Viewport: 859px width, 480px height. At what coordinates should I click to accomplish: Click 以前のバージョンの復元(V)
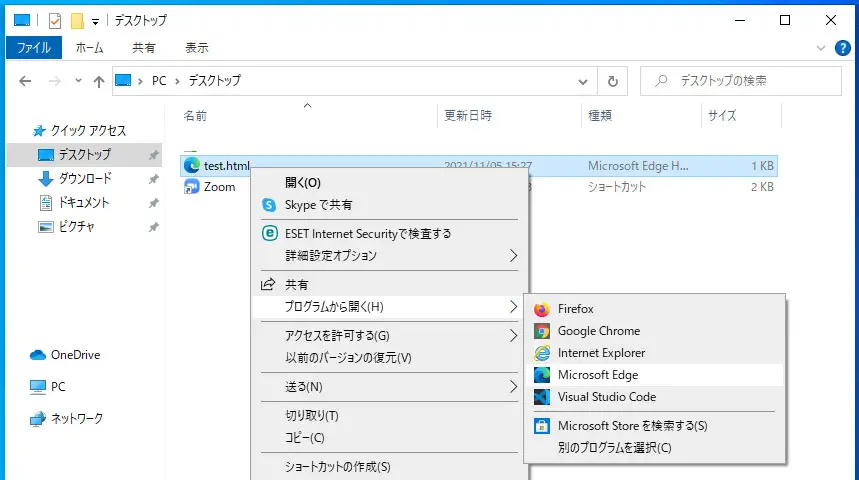pyautogui.click(x=389, y=358)
